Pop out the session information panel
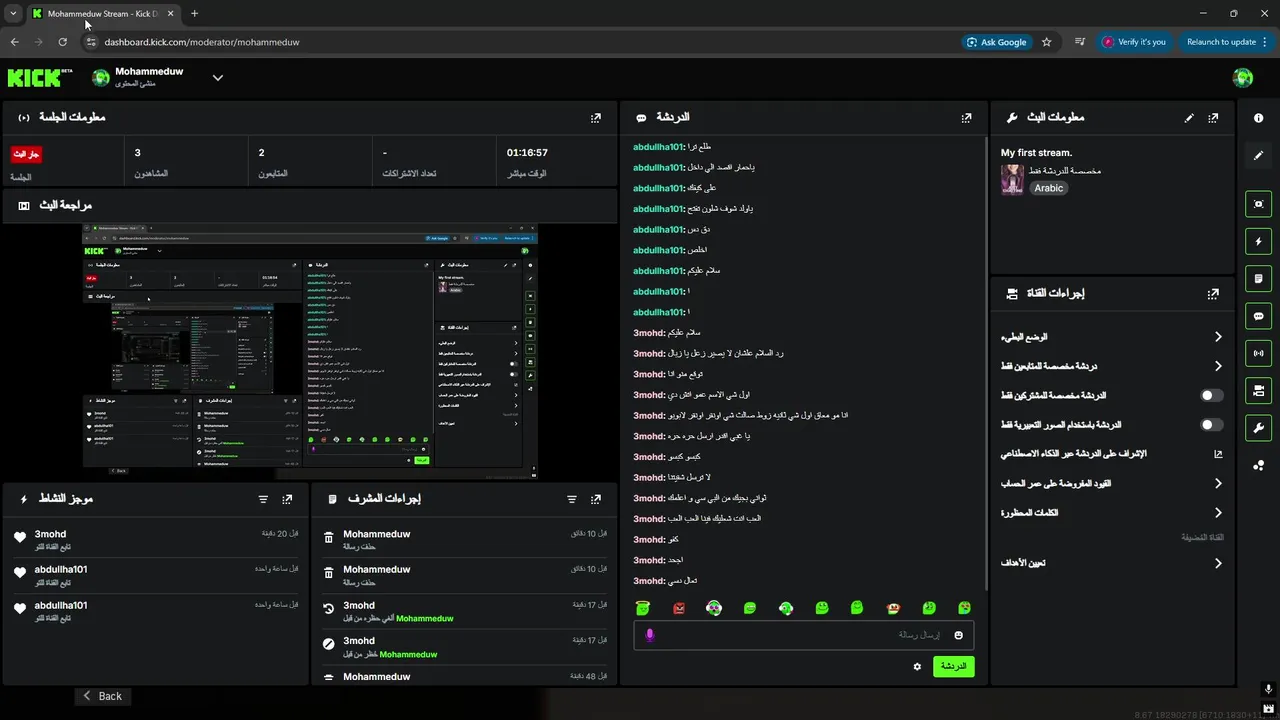This screenshot has width=1280, height=720. click(x=596, y=118)
